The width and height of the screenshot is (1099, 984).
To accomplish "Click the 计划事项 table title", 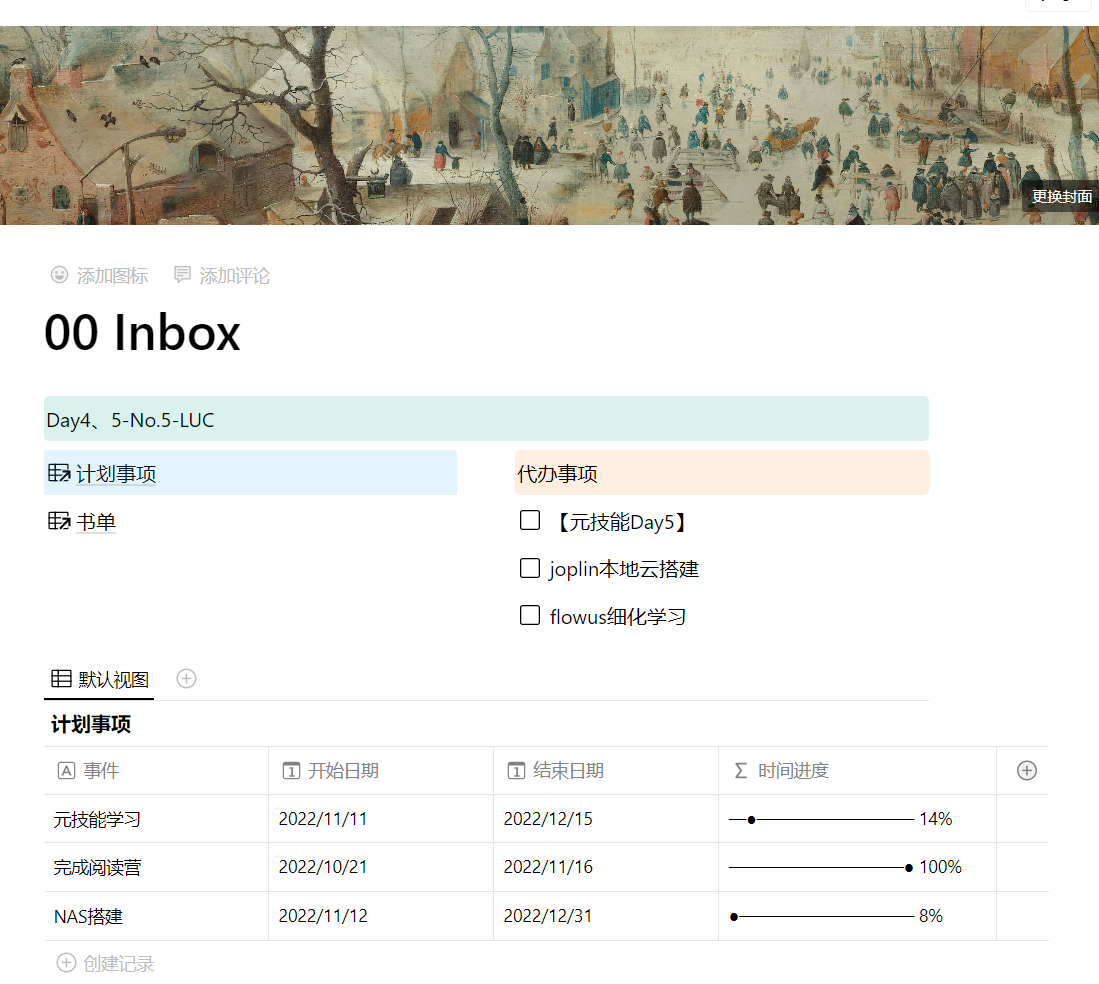I will [91, 724].
